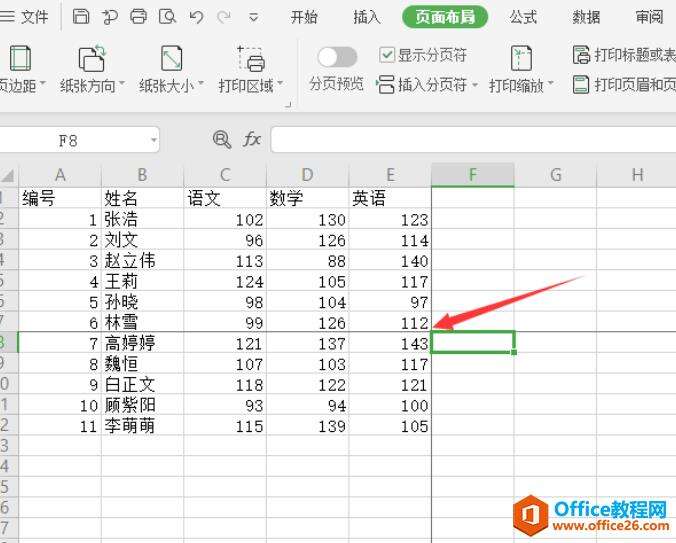The height and width of the screenshot is (543, 676).
Task: Click the select-all corner triangle
Action: tap(9, 175)
